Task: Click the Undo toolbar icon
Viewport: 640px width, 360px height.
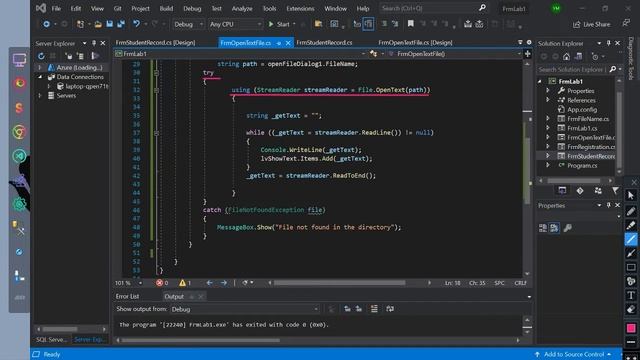Action: coord(136,24)
